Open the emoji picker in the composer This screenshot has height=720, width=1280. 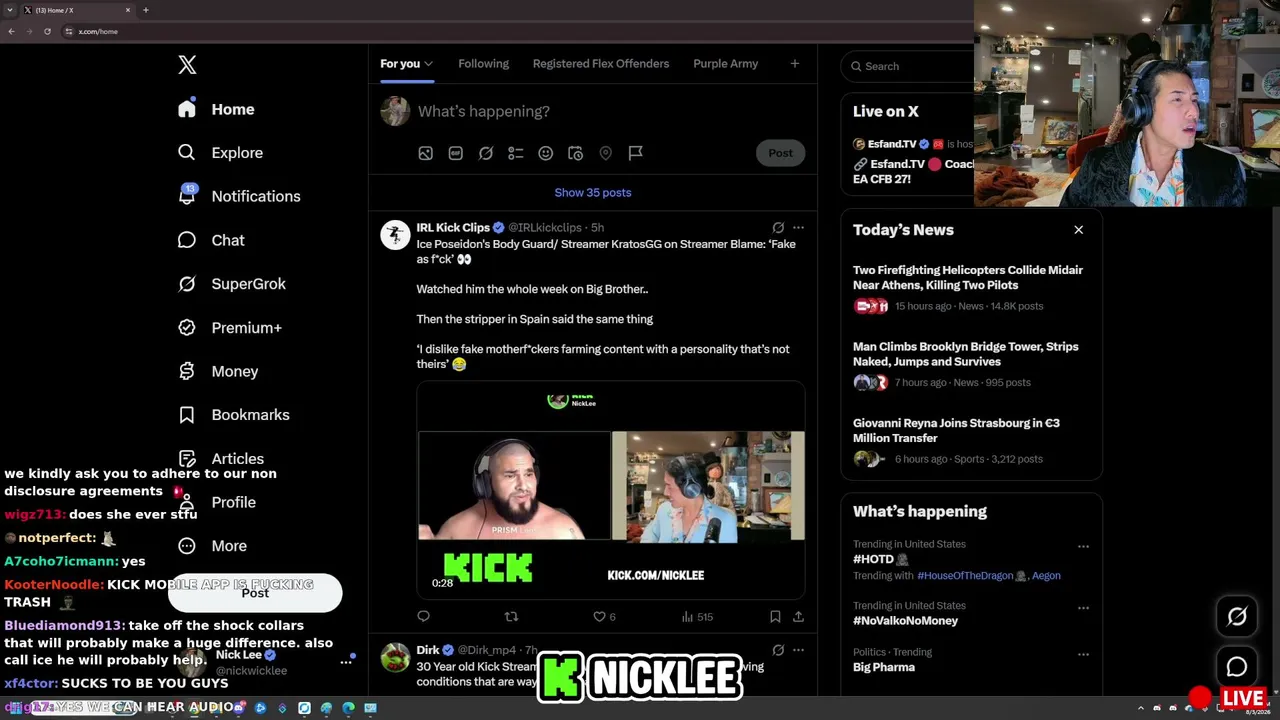(546, 153)
